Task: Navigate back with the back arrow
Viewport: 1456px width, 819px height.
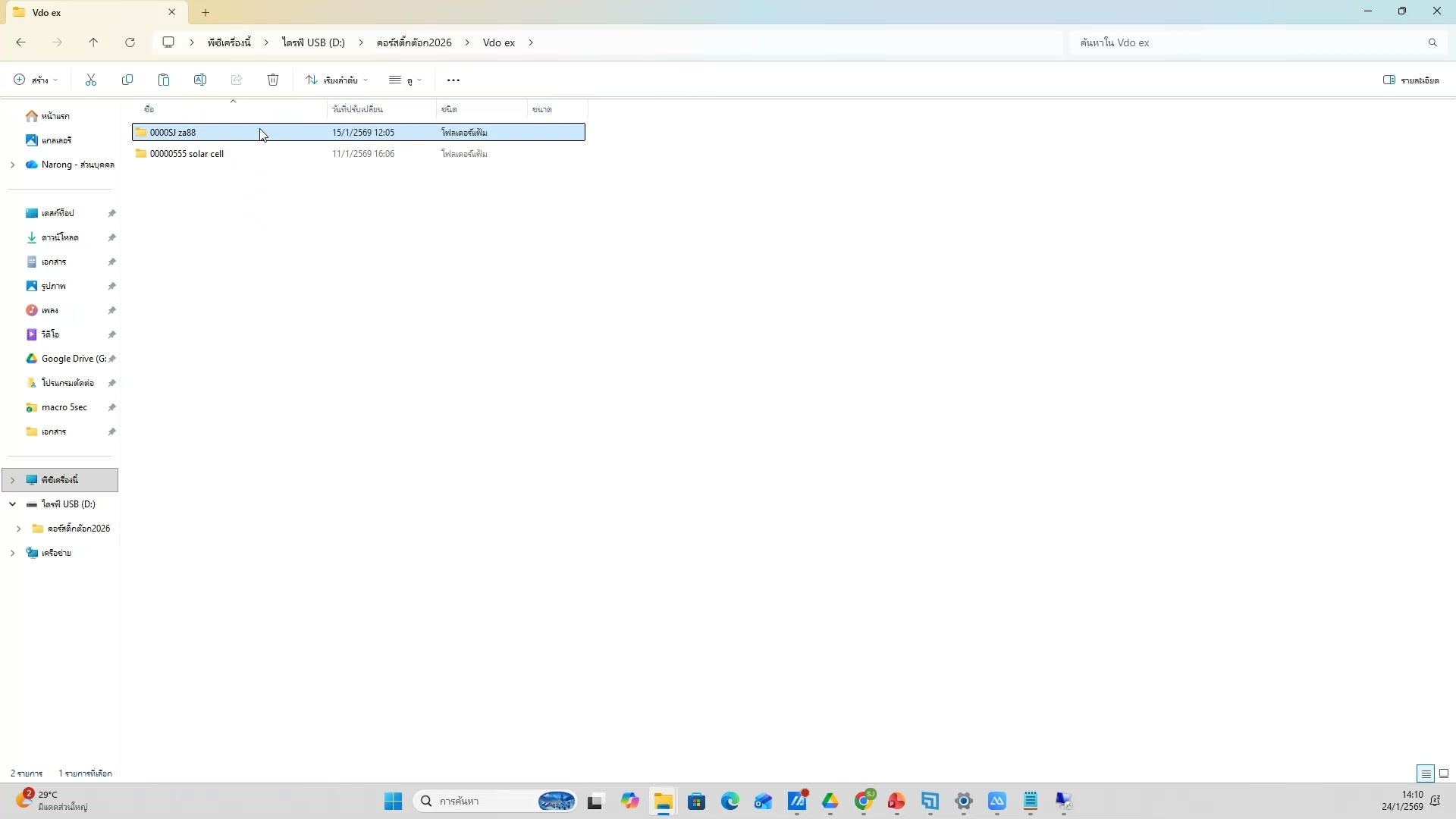Action: (20, 42)
